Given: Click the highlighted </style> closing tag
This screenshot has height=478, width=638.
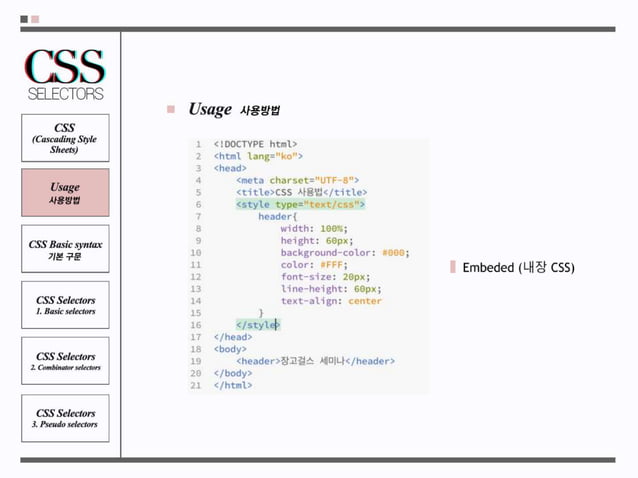Looking at the screenshot, I should [258, 325].
